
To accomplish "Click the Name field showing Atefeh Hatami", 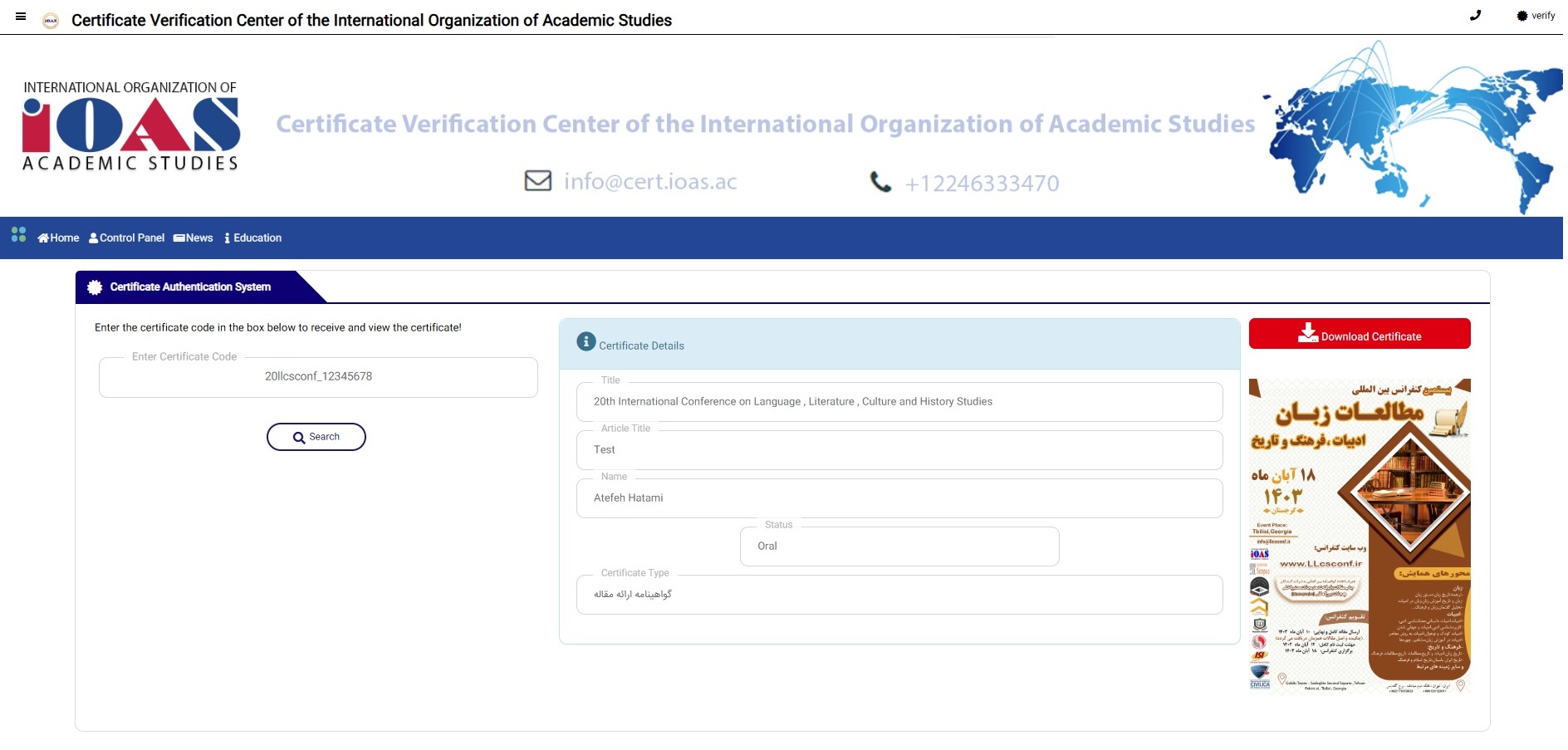I will tap(899, 498).
